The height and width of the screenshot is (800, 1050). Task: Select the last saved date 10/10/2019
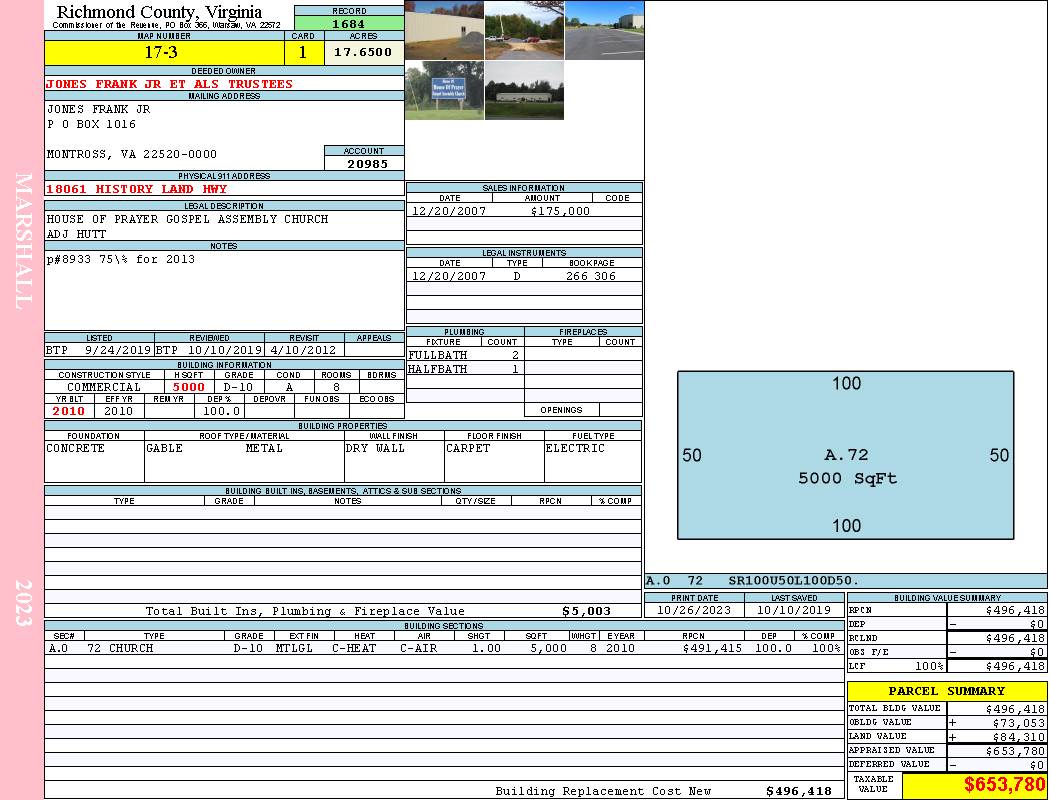click(794, 610)
